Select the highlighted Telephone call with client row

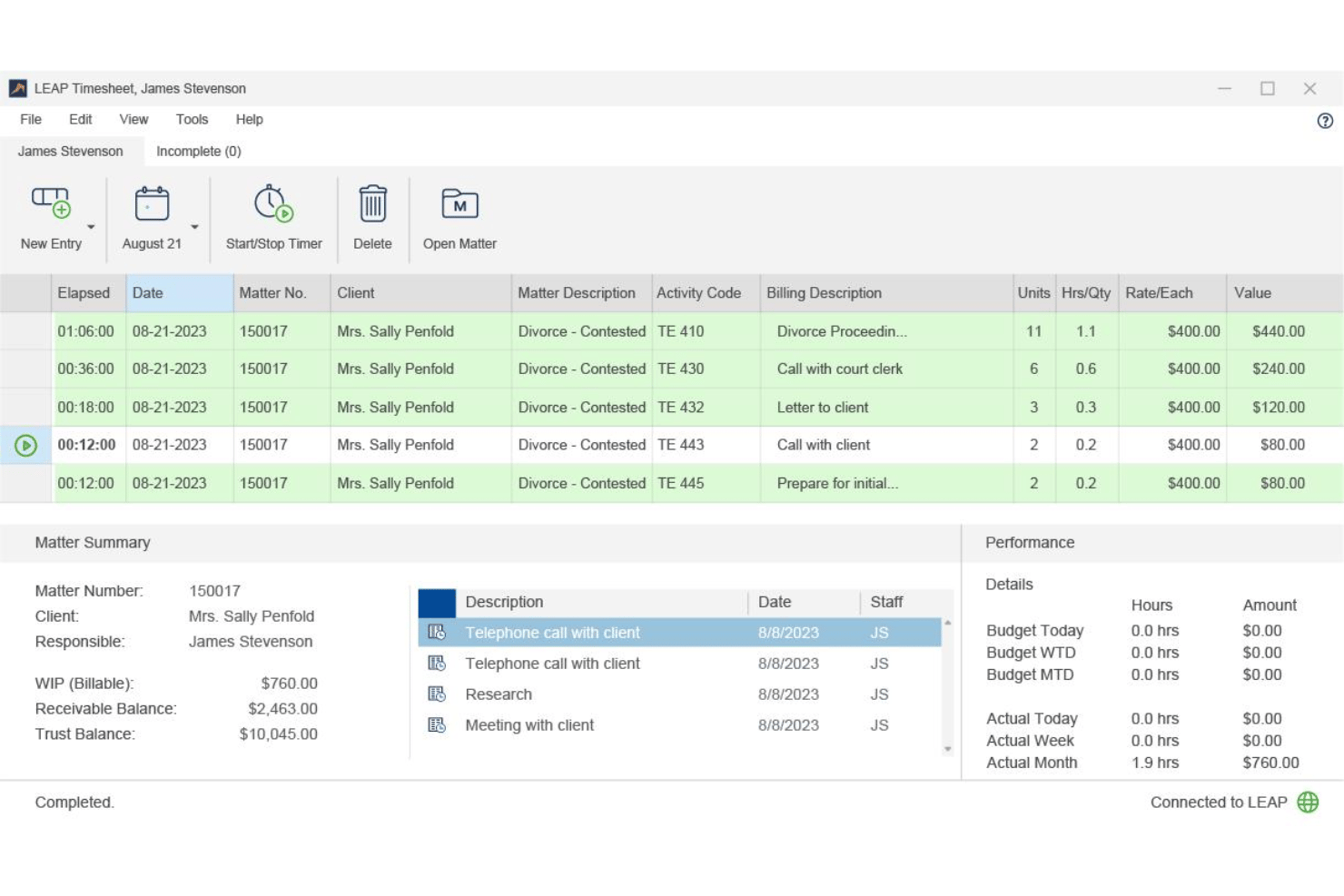click(x=679, y=633)
